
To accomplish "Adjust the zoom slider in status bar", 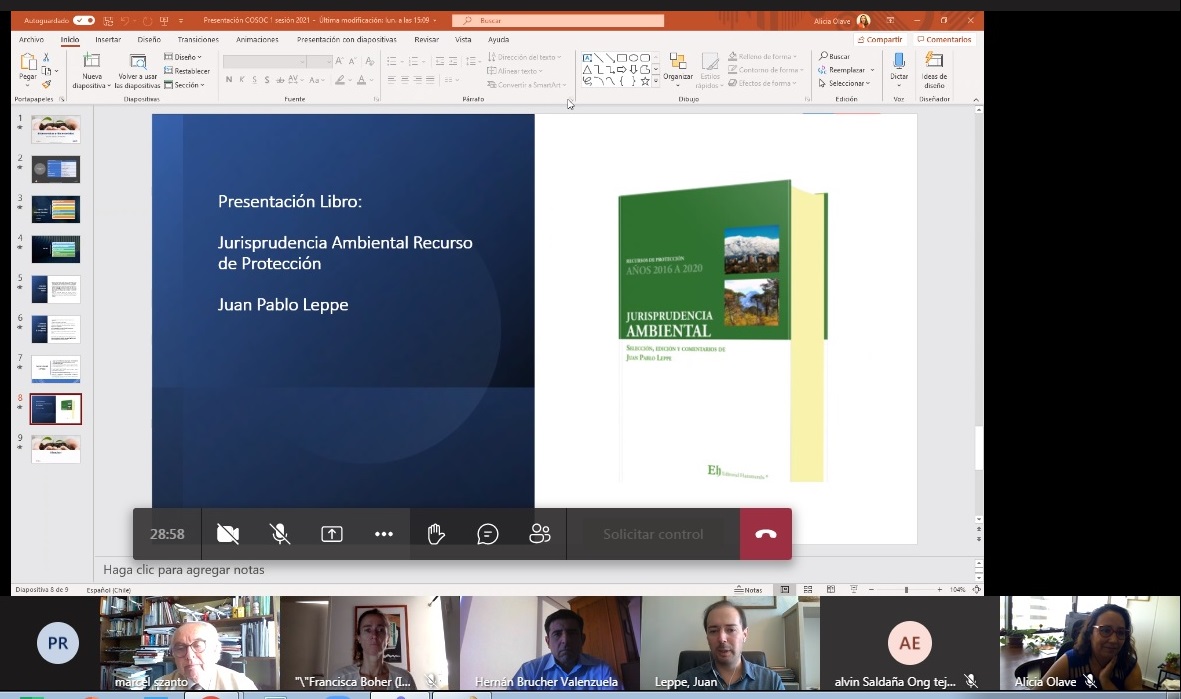I will [906, 590].
